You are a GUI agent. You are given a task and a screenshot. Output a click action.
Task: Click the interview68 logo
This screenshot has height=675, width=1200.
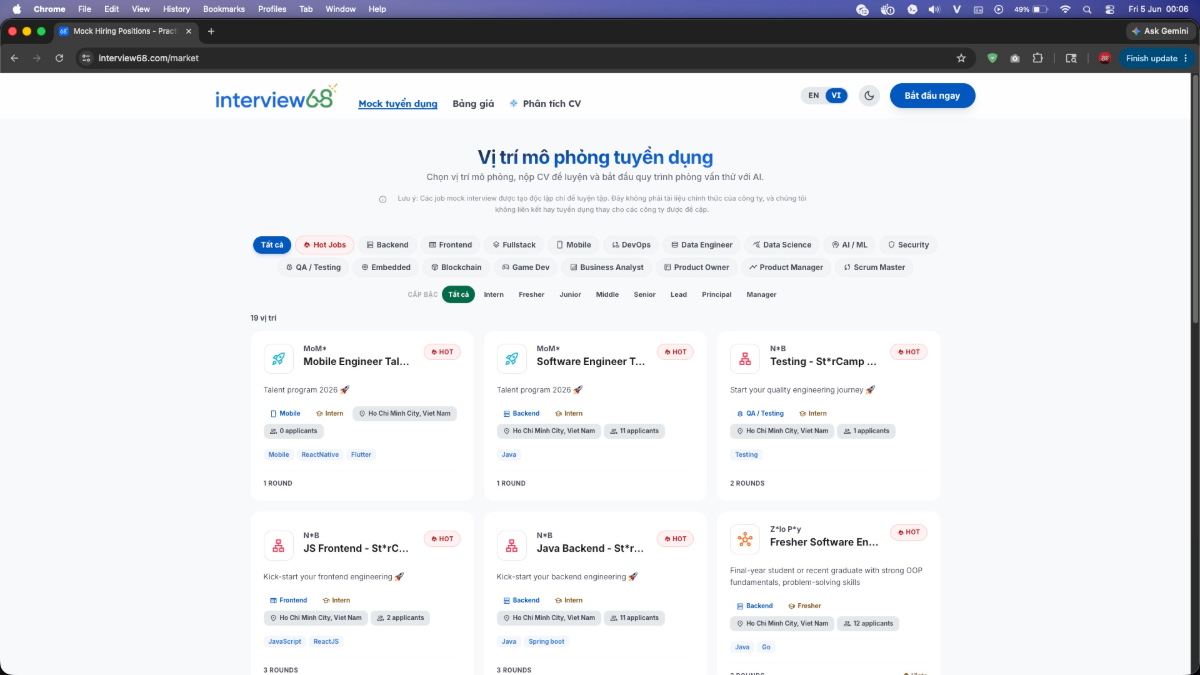276,98
